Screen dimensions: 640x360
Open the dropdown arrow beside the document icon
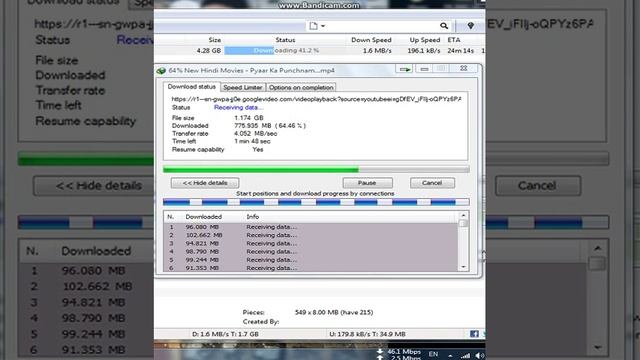pos(323,26)
